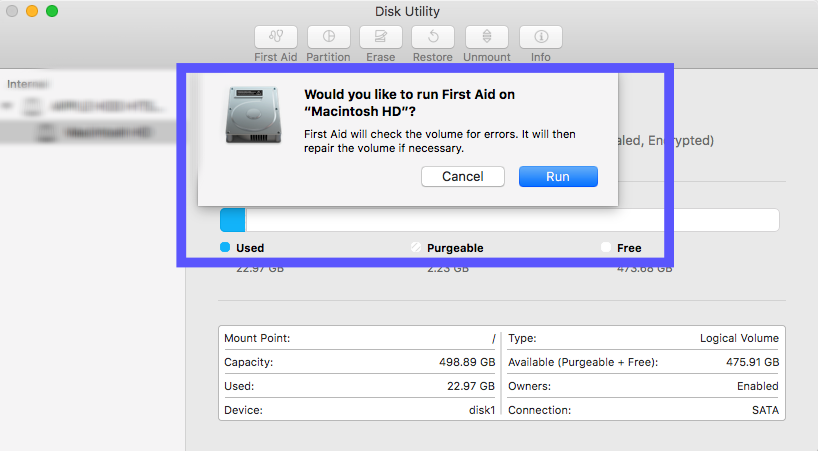Click the 'Free' legend label
The height and width of the screenshot is (451, 818).
click(x=629, y=248)
